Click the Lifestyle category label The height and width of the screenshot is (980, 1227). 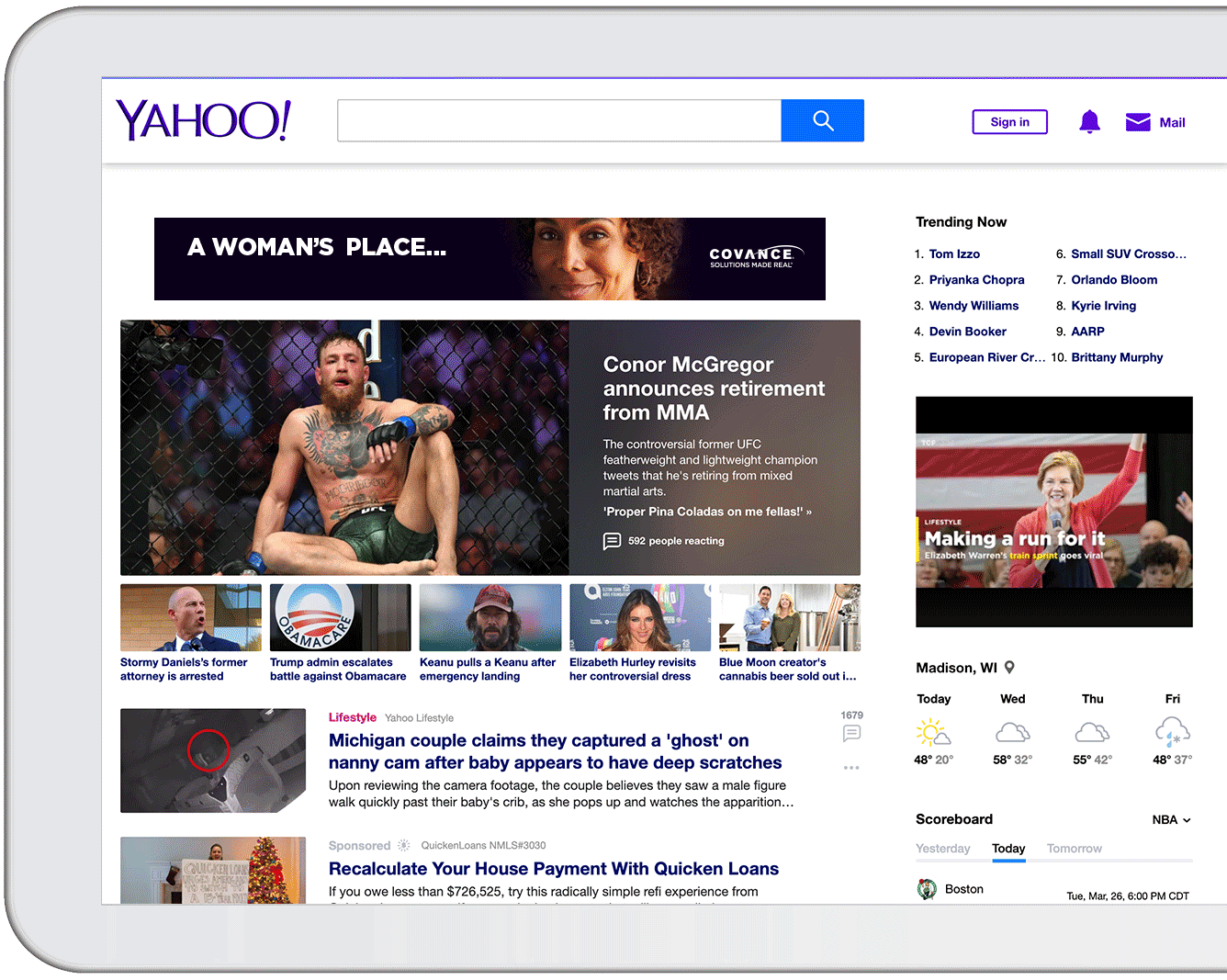click(353, 717)
